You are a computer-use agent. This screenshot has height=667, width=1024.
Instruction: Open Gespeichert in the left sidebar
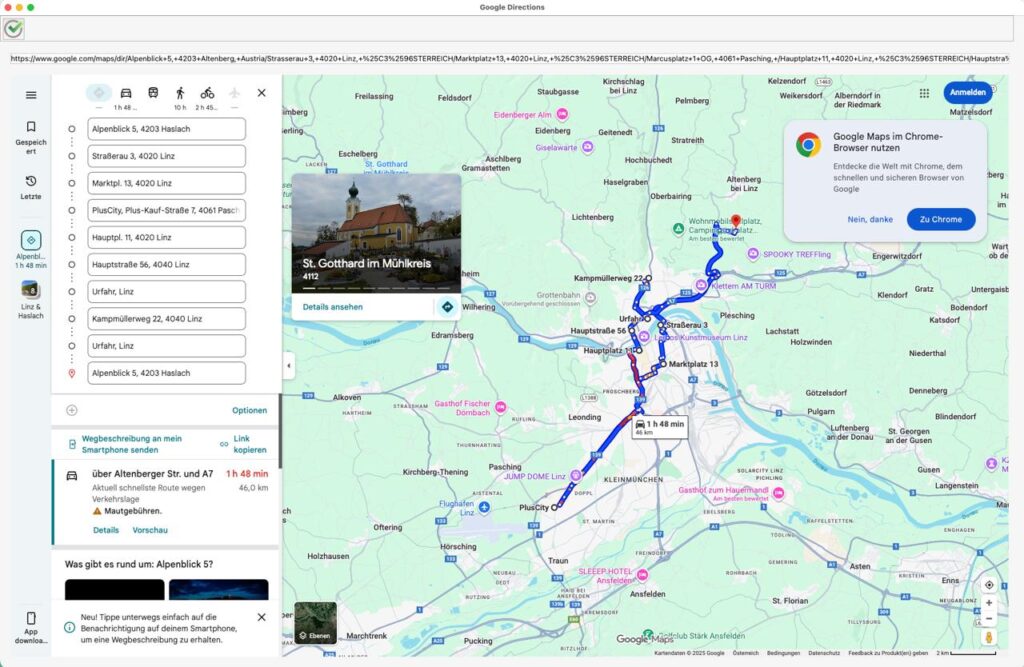pos(30,128)
